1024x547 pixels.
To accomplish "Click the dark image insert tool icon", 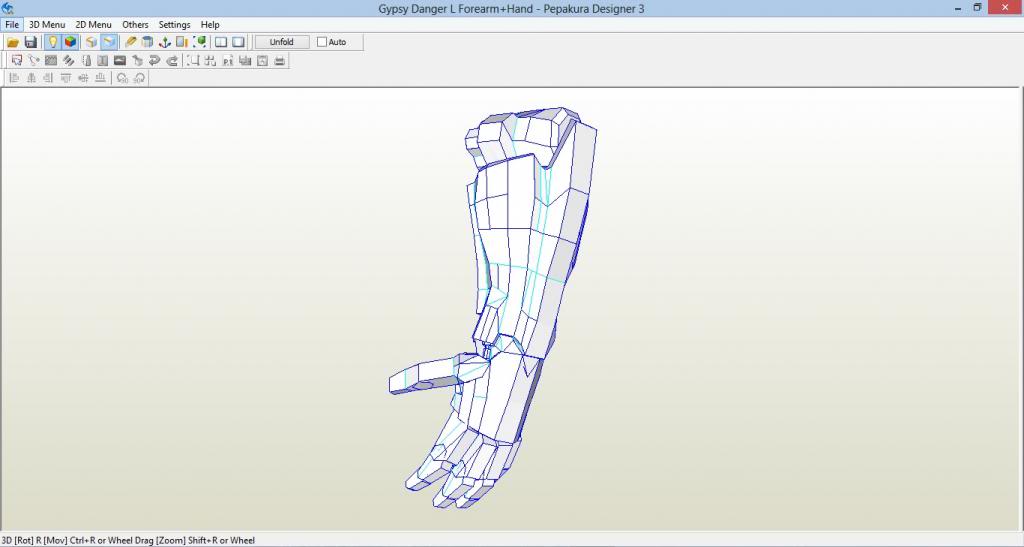I will pyautogui.click(x=120, y=61).
